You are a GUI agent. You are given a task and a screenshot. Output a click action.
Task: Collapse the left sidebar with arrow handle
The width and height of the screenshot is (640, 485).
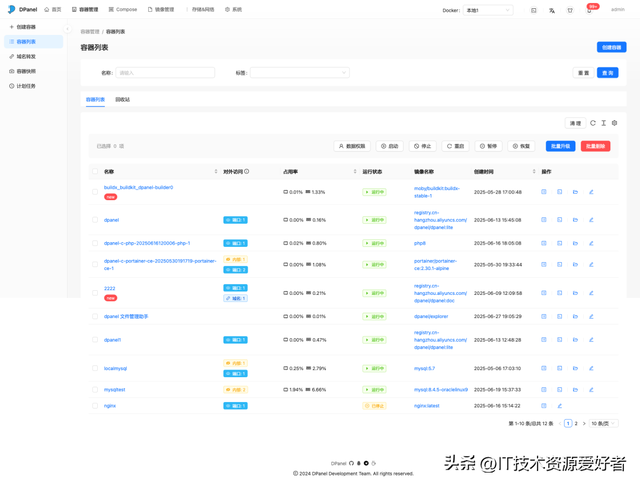(x=68, y=29)
